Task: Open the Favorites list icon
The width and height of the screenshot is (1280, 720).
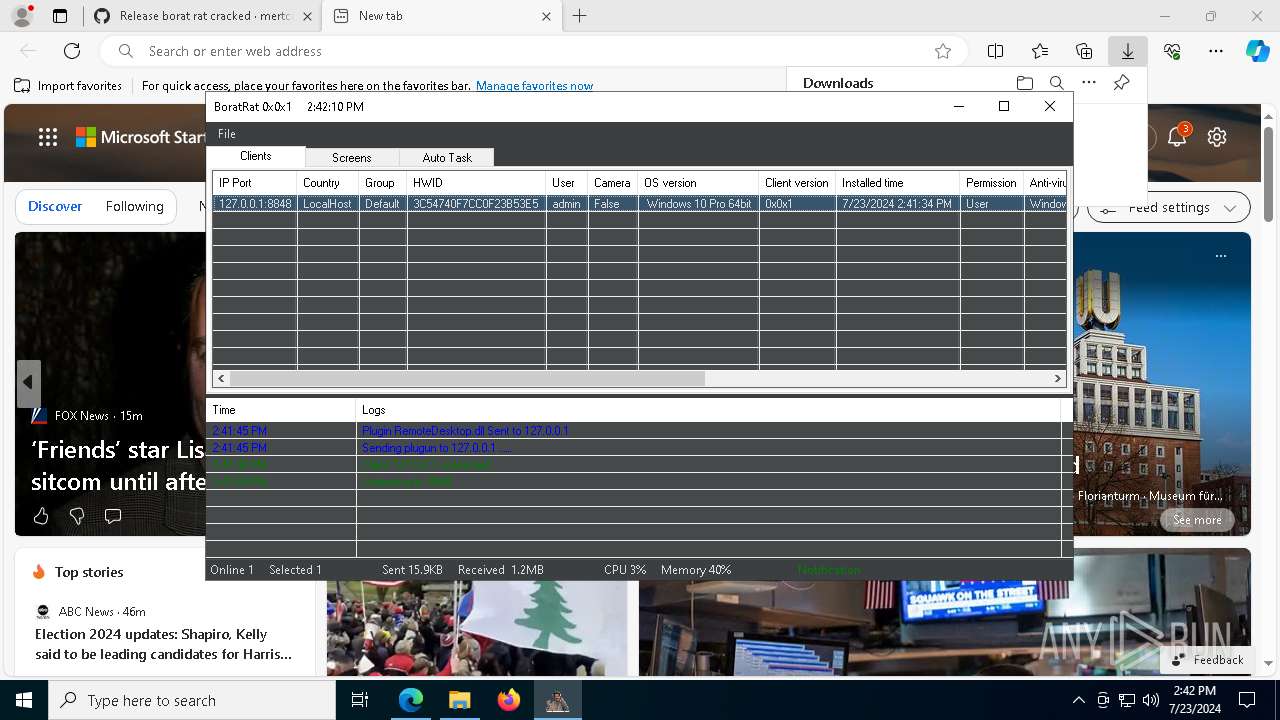Action: coord(1040,51)
